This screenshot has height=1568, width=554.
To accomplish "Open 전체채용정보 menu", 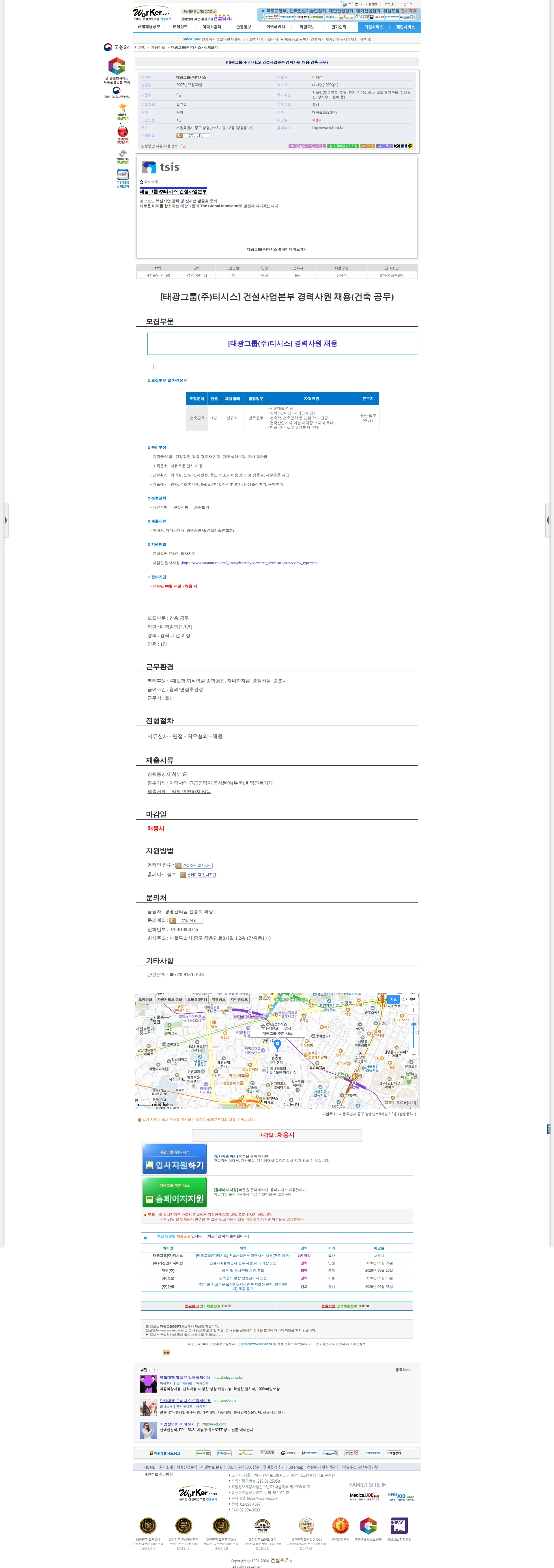I will [x=149, y=27].
